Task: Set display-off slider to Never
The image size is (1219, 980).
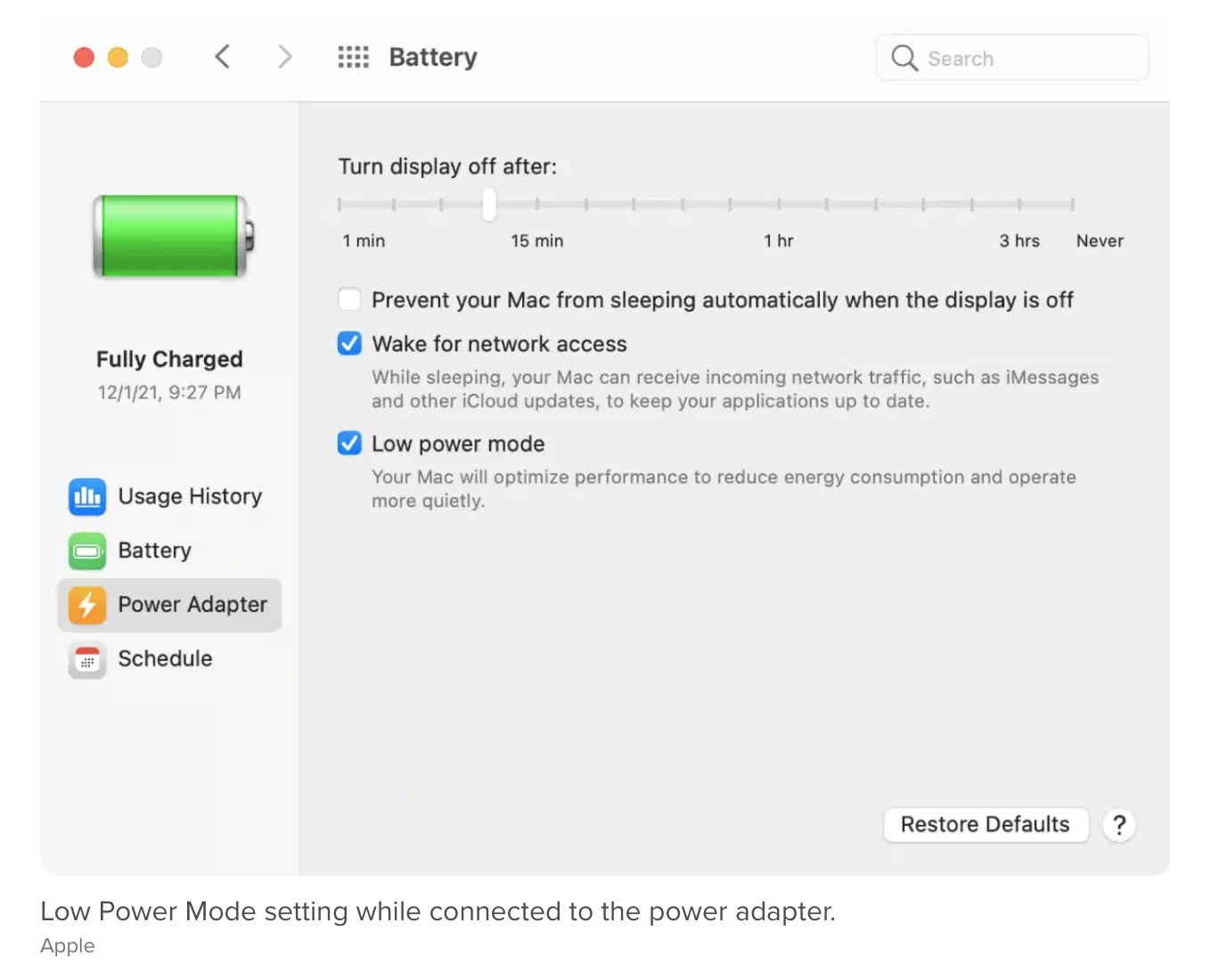Action: click(1073, 205)
